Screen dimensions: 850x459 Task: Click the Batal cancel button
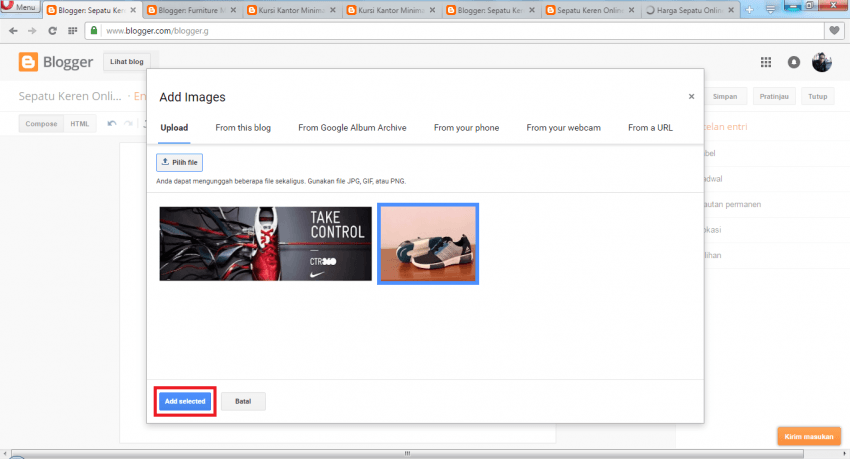[243, 402]
